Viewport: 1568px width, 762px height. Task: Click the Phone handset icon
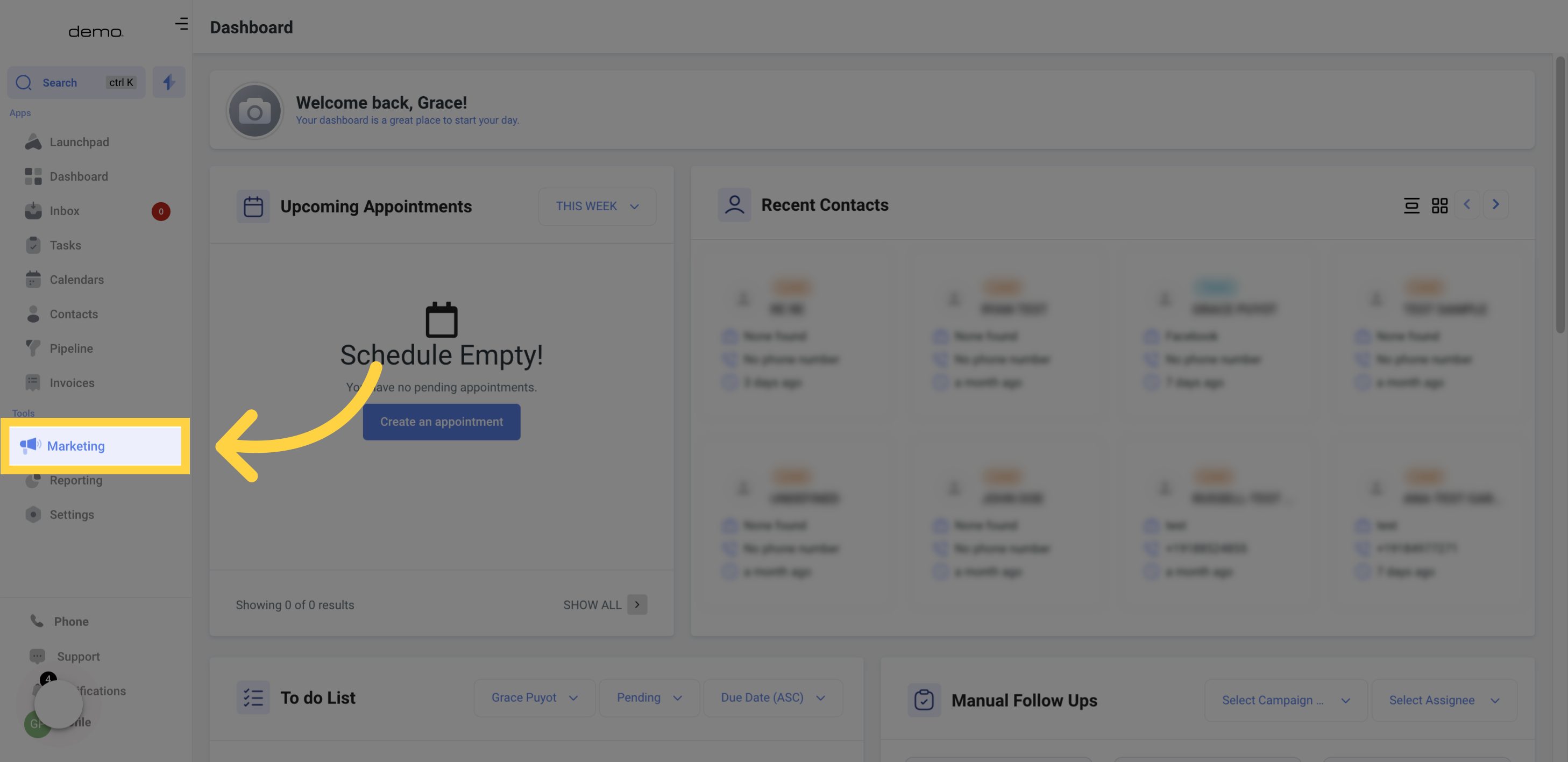(37, 621)
